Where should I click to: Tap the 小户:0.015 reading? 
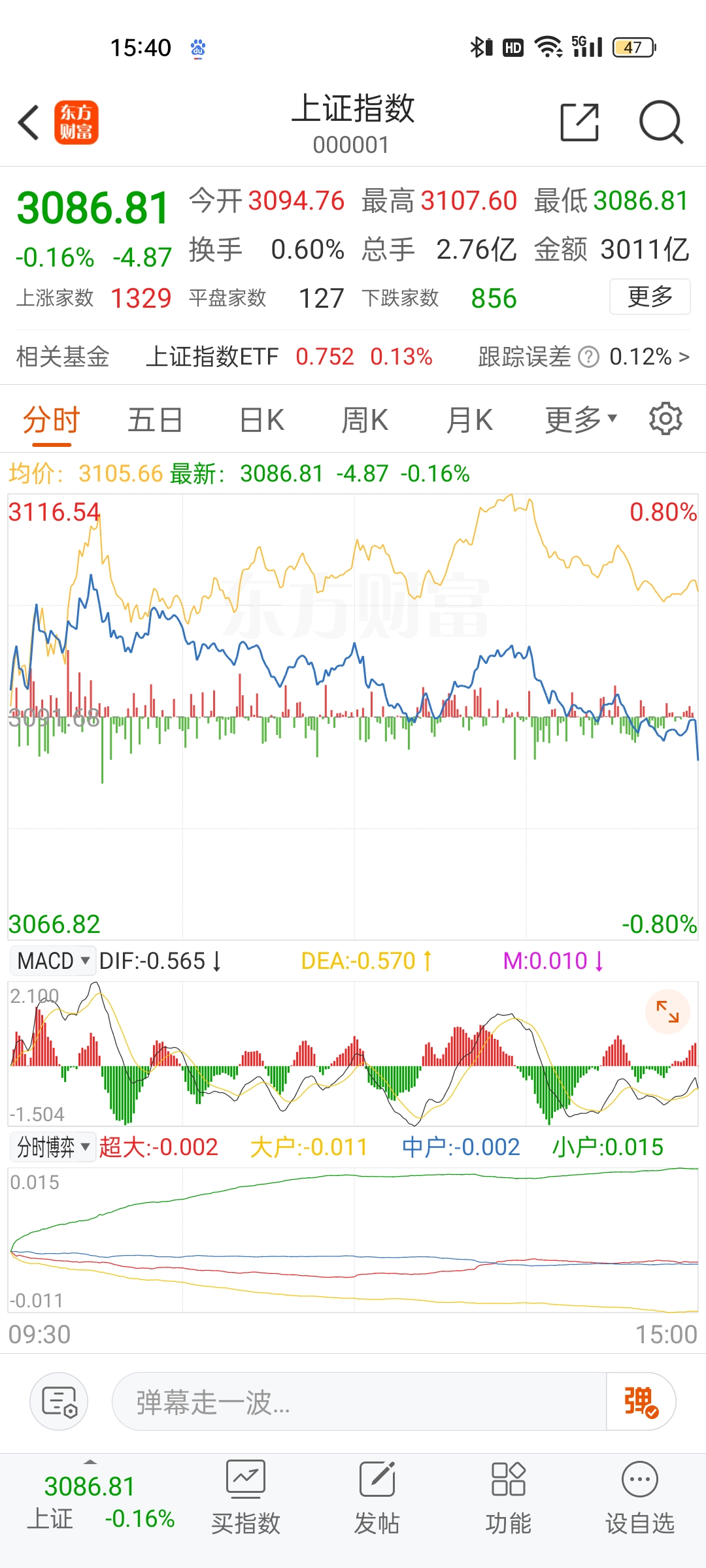(x=608, y=1147)
